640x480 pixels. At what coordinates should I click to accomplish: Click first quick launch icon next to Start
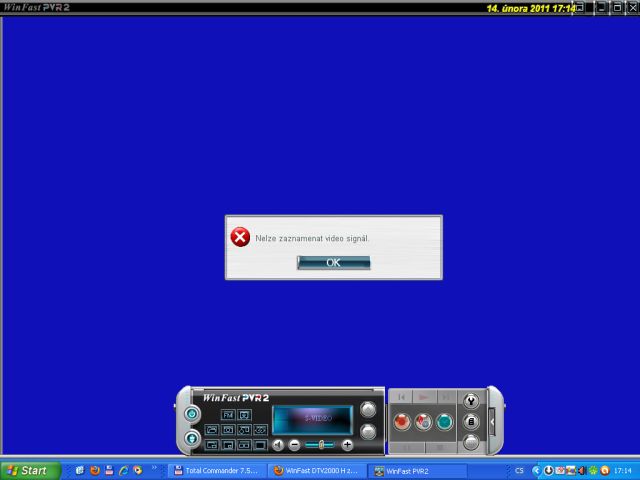[x=80, y=471]
